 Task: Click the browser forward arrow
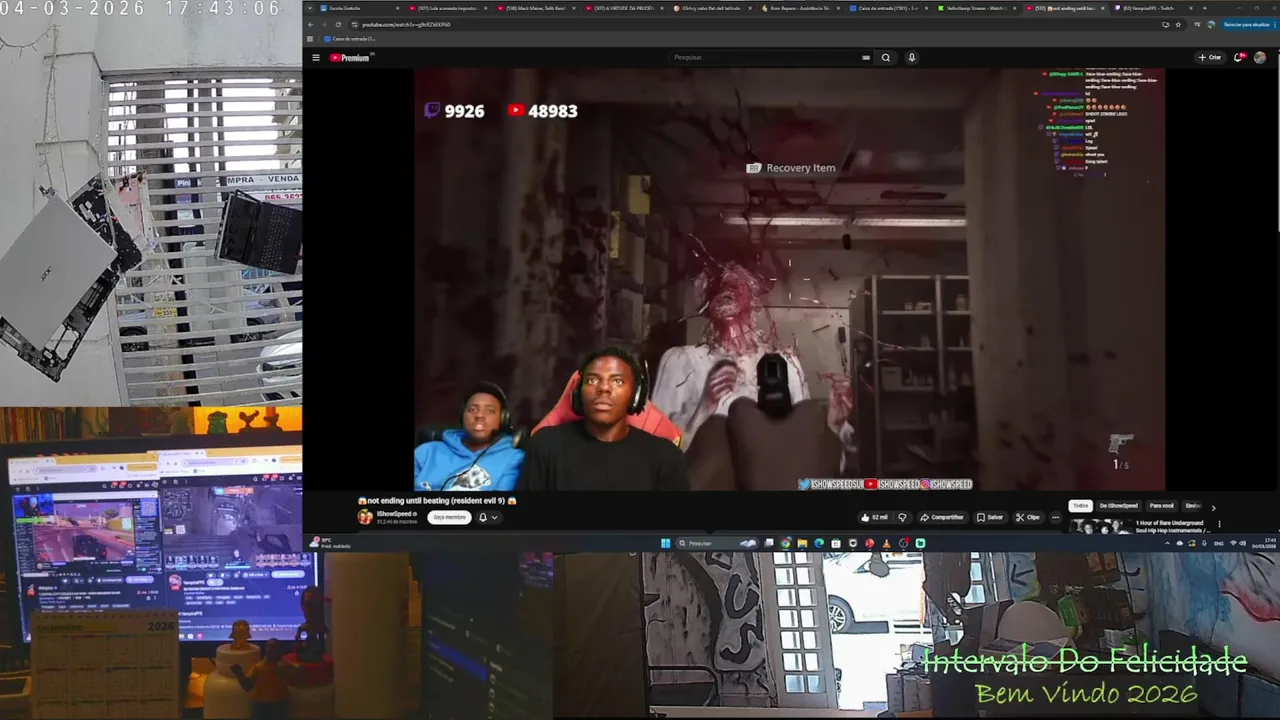click(x=323, y=24)
